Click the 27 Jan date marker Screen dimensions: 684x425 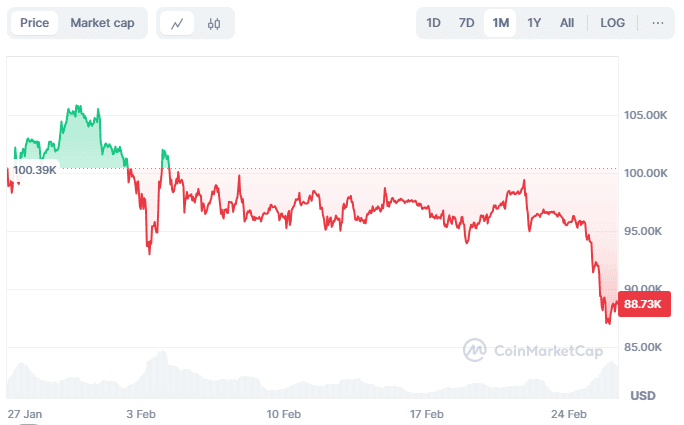pyautogui.click(x=25, y=413)
